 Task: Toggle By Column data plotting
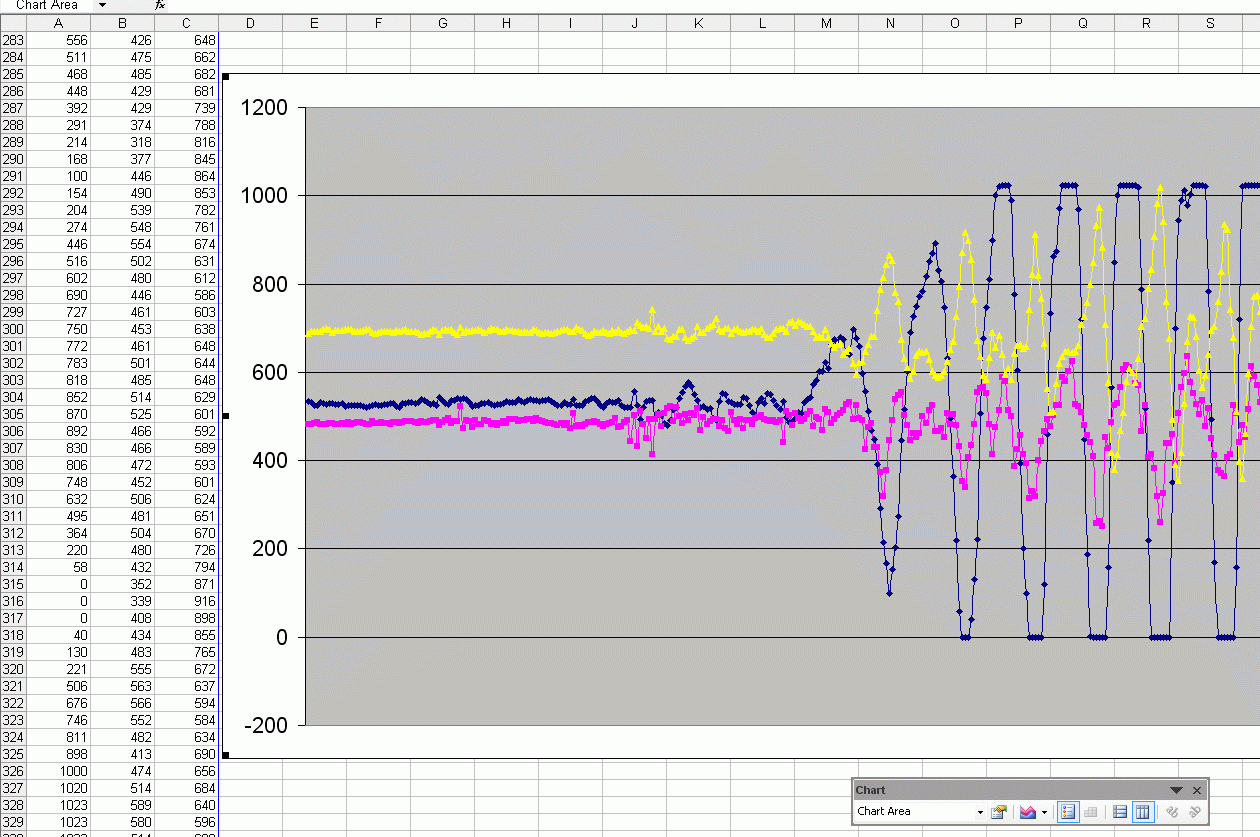pyautogui.click(x=1143, y=812)
